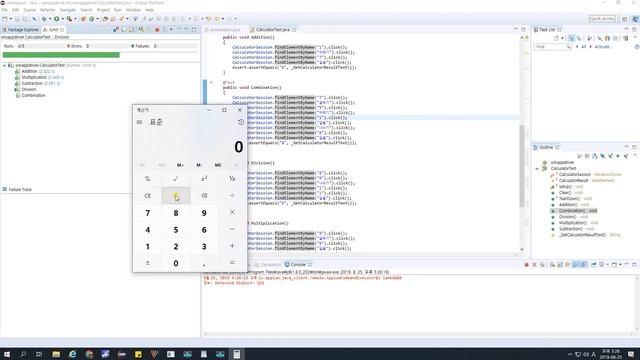Open Windows taskbar search icon
The image size is (640, 360).
point(23,354)
